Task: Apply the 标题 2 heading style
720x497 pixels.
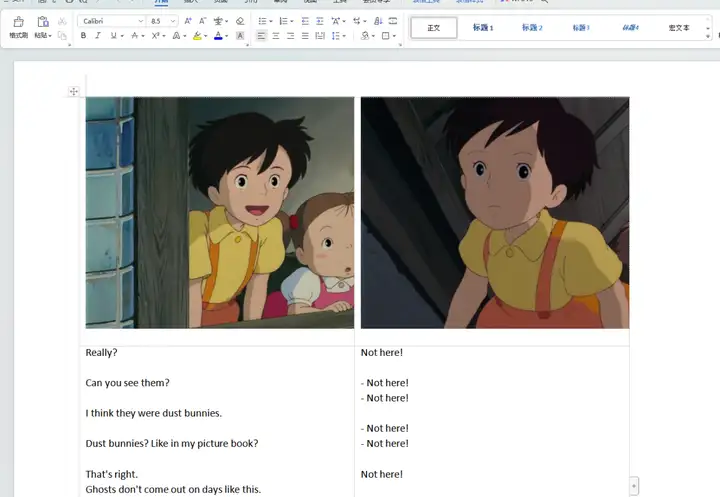Action: click(532, 28)
